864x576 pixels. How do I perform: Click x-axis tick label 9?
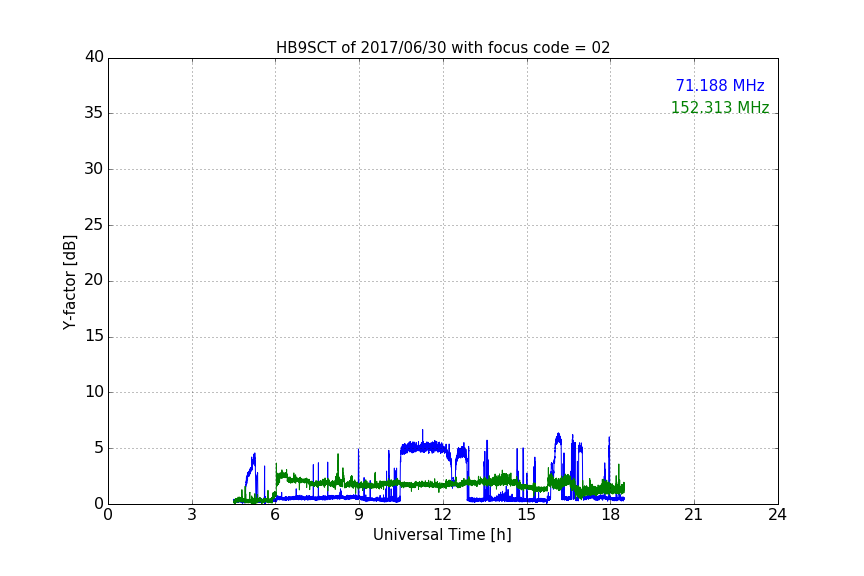pyautogui.click(x=359, y=515)
